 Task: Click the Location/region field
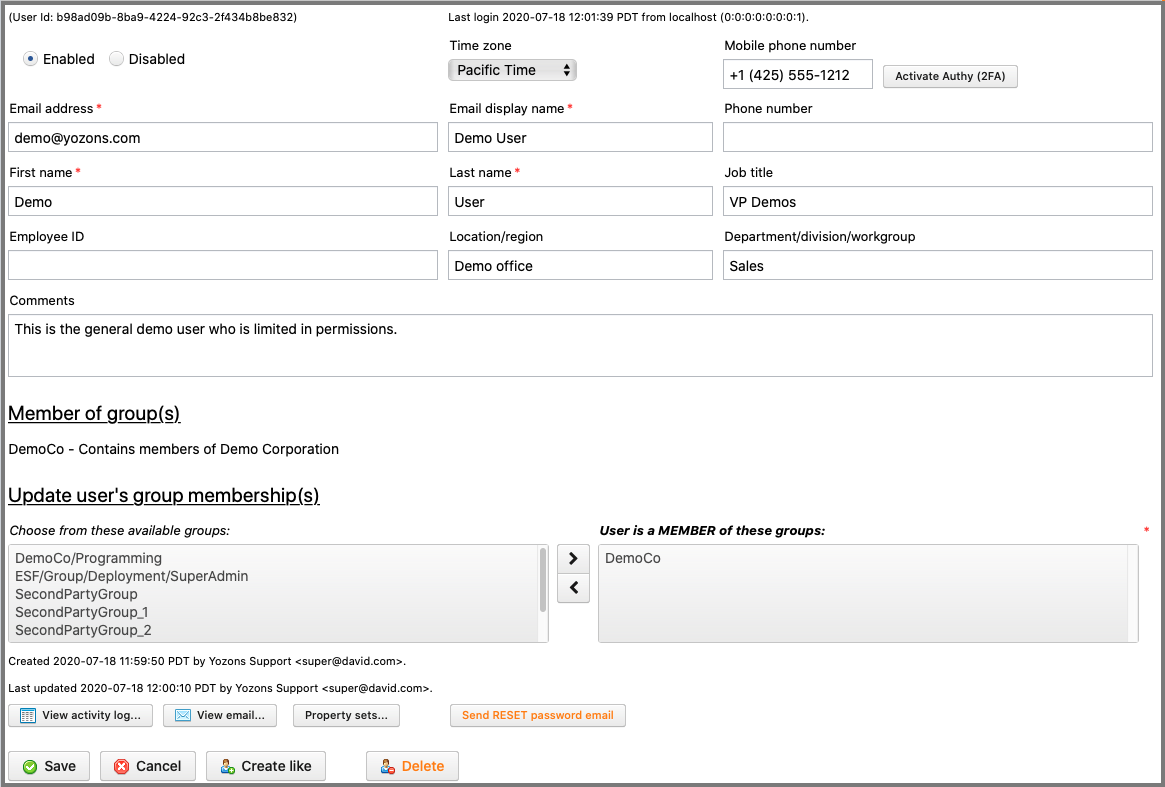tap(580, 265)
